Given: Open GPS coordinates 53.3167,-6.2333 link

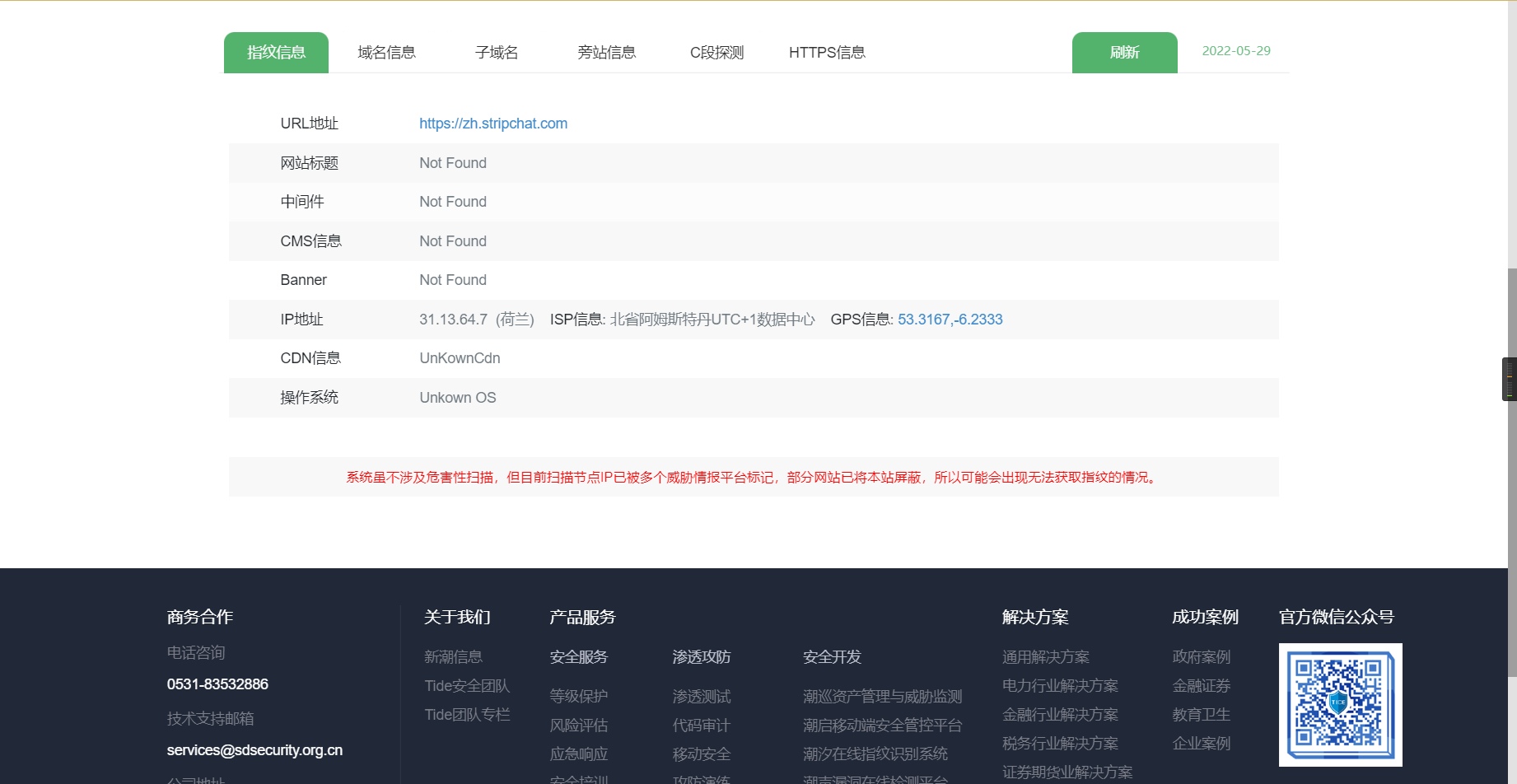Looking at the screenshot, I should click(x=950, y=320).
